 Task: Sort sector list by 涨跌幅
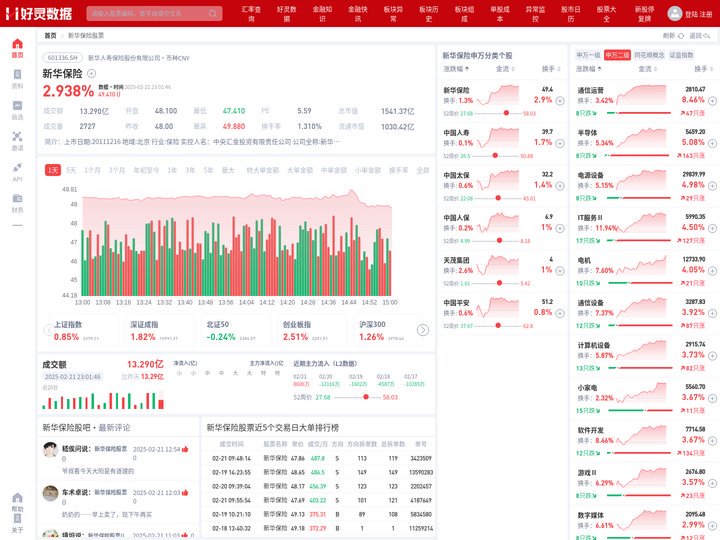[x=588, y=69]
